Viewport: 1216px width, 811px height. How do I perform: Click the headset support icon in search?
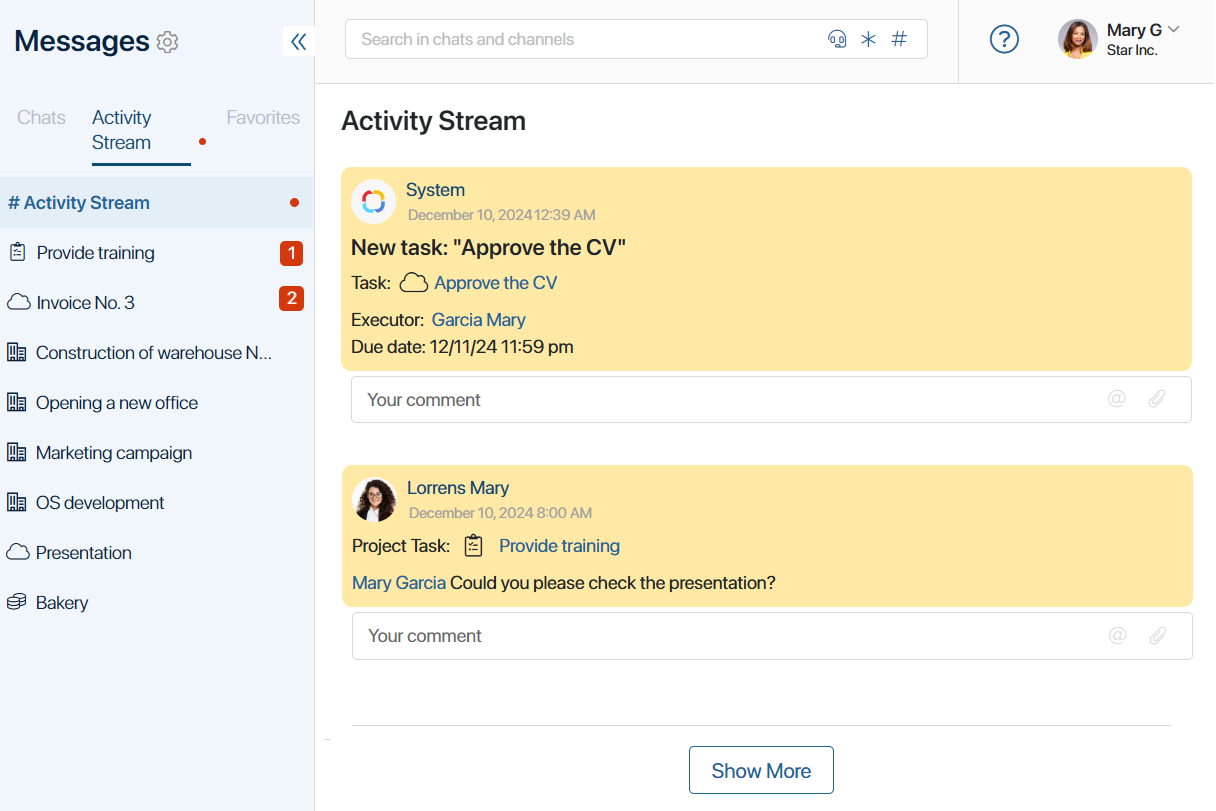point(837,40)
